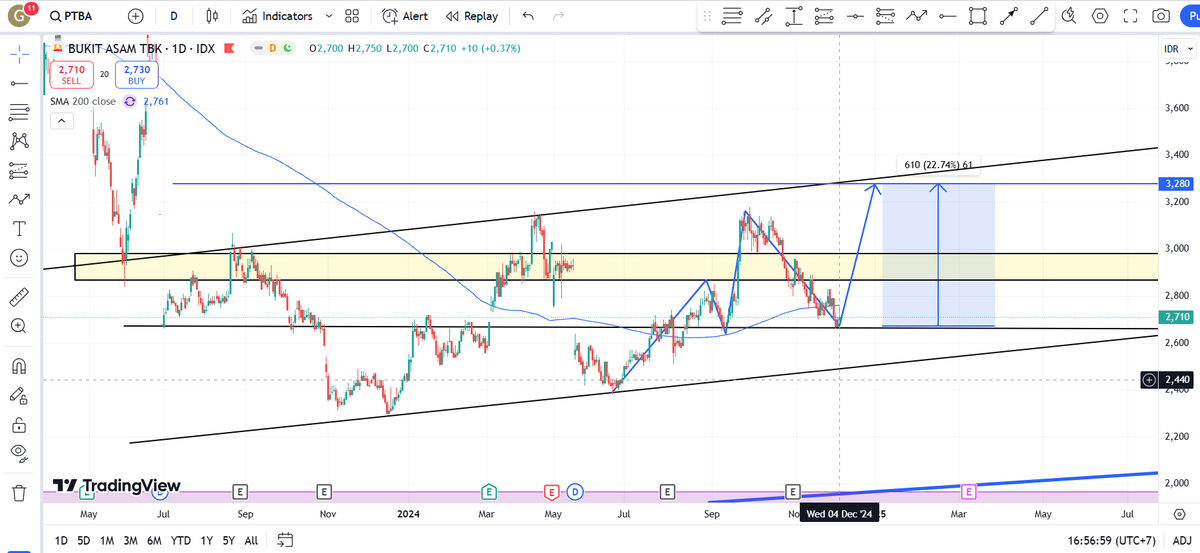
Task: Open the patterns tools in left sidebar
Action: tap(18, 141)
